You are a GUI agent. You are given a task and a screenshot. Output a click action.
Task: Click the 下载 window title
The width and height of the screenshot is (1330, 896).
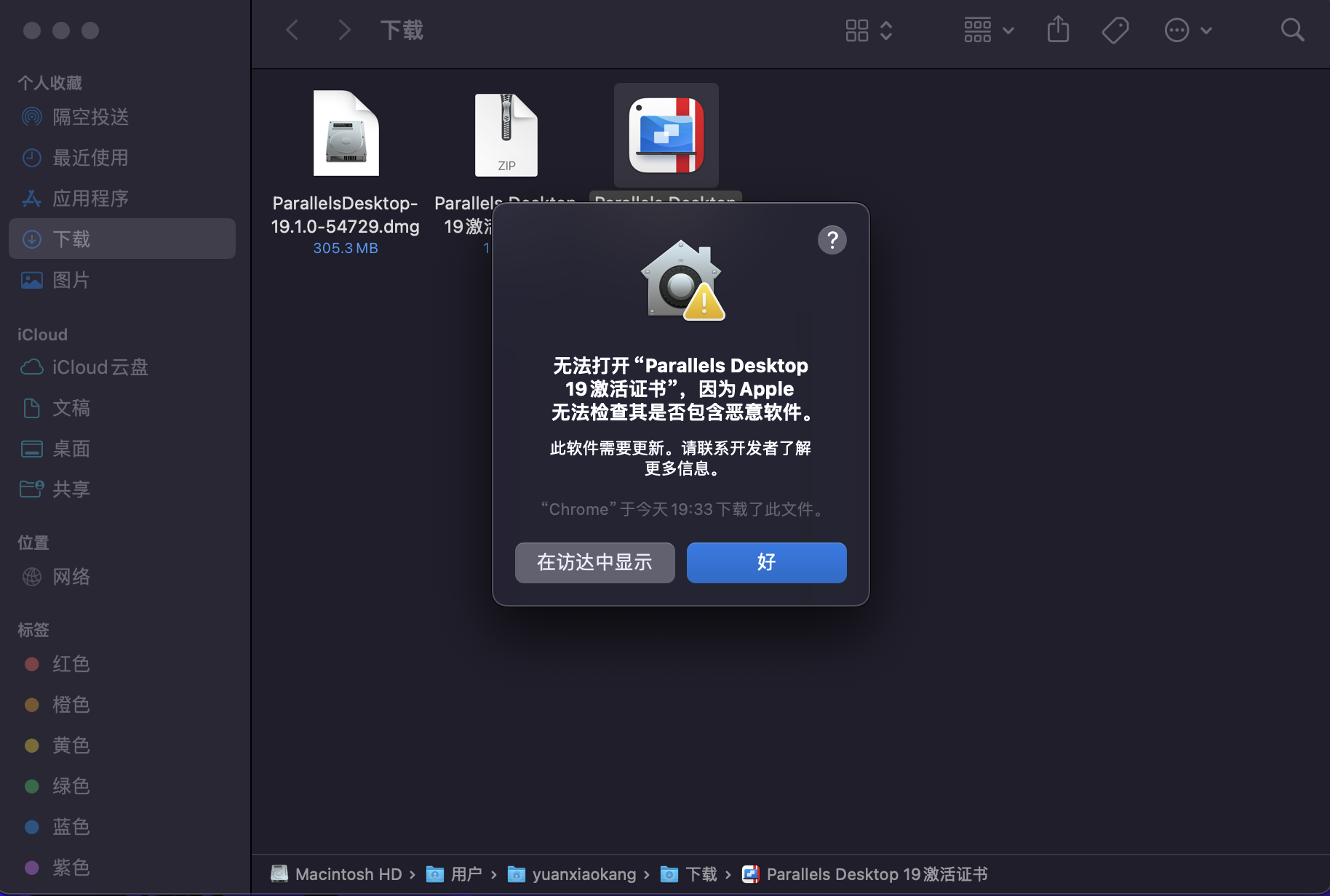(402, 30)
